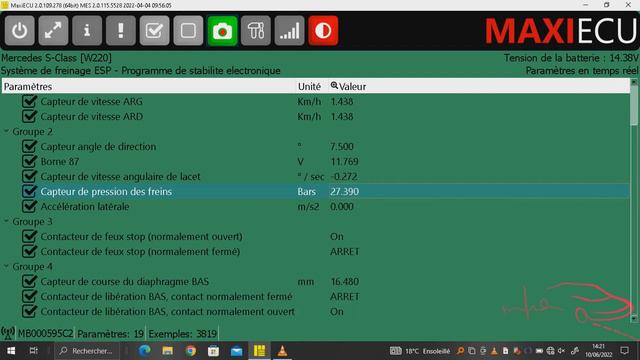Switch to the MaxiECU yellow taskbar icon
This screenshot has width=640, height=360.
click(x=260, y=351)
